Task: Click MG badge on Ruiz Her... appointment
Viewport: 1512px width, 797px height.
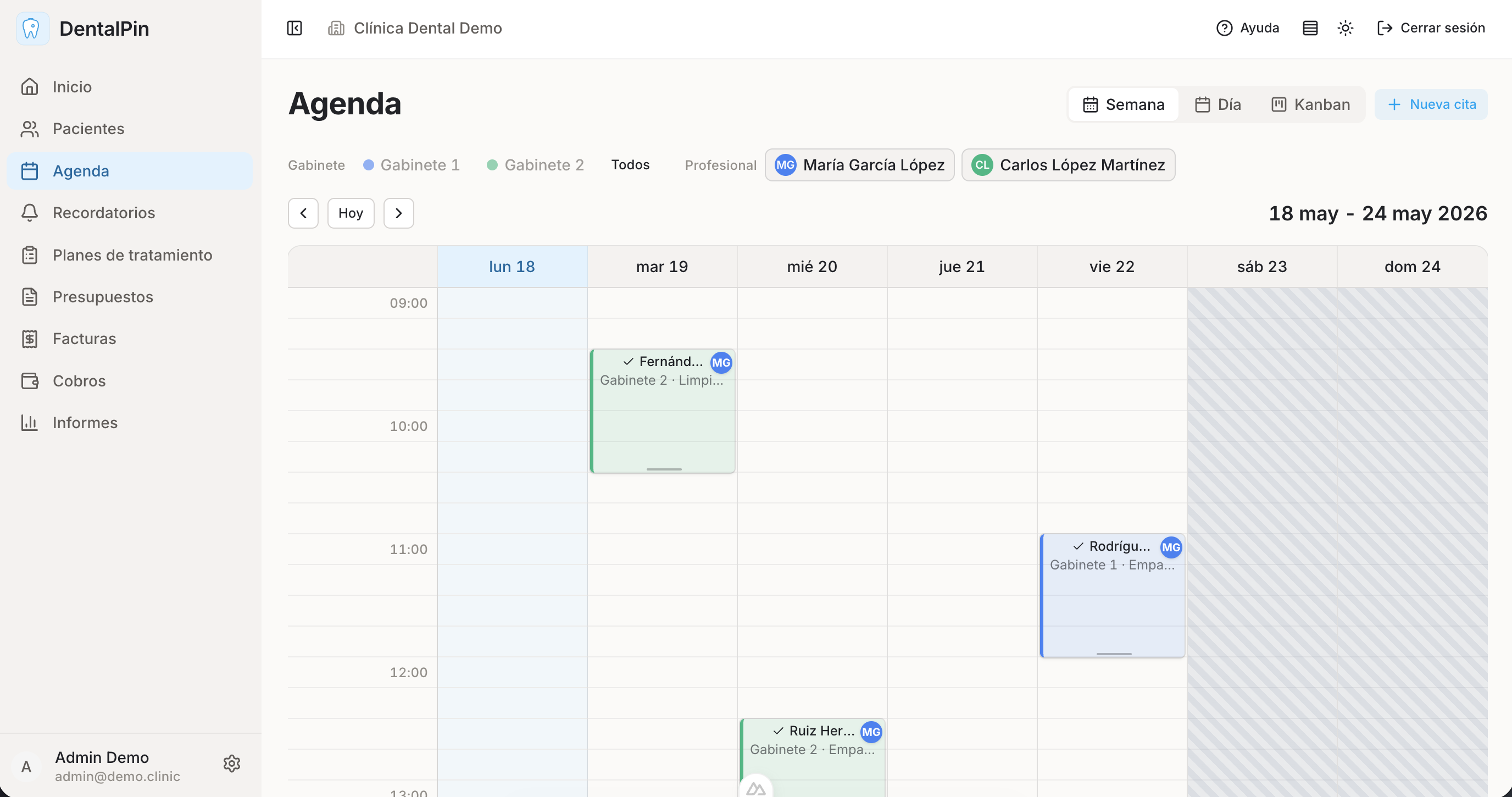Action: (871, 732)
